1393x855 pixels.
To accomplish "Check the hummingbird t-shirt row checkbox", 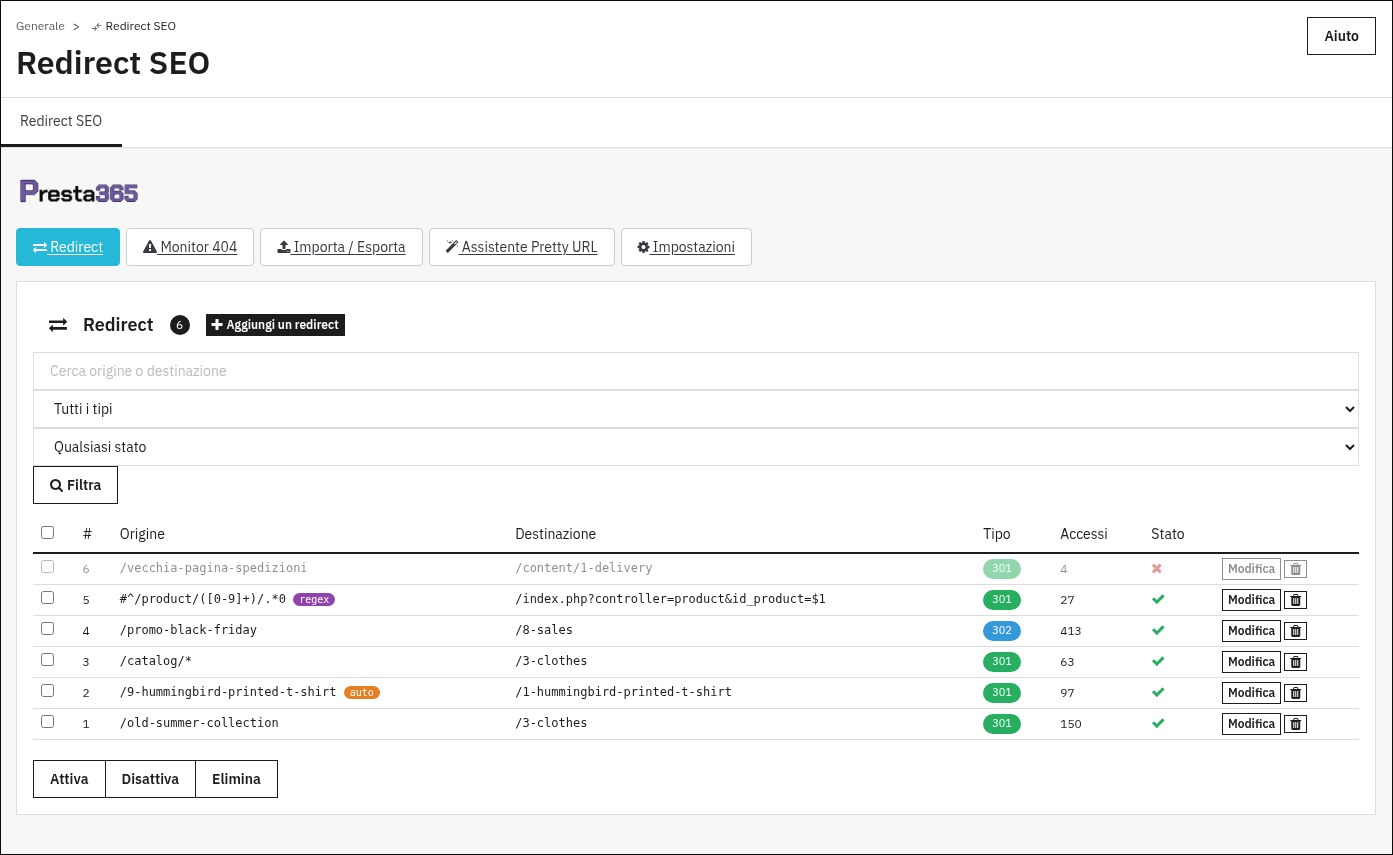I will click(47, 691).
